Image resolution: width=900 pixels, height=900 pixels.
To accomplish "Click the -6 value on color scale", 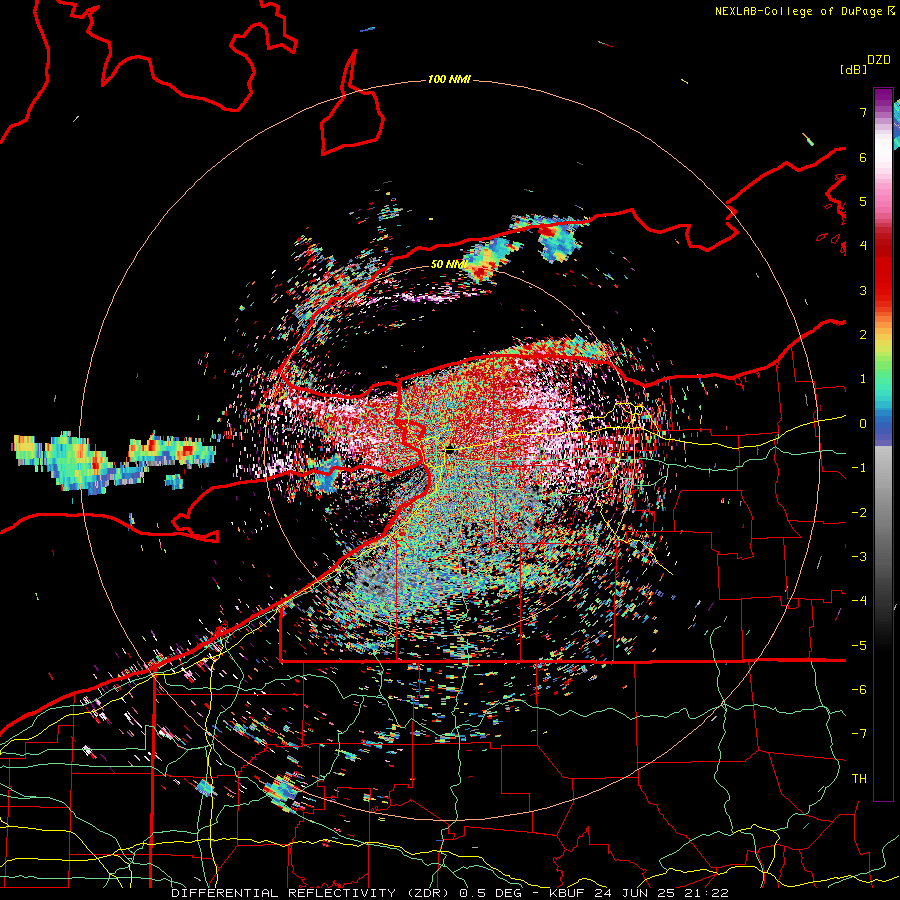I will point(859,690).
